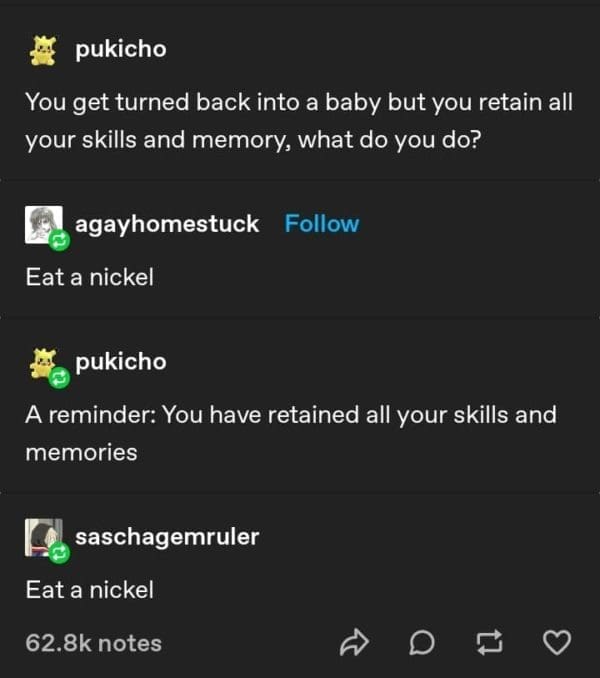Screen dimensions: 600x678
Task: Open pukicho username at top post
Action: tap(121, 49)
